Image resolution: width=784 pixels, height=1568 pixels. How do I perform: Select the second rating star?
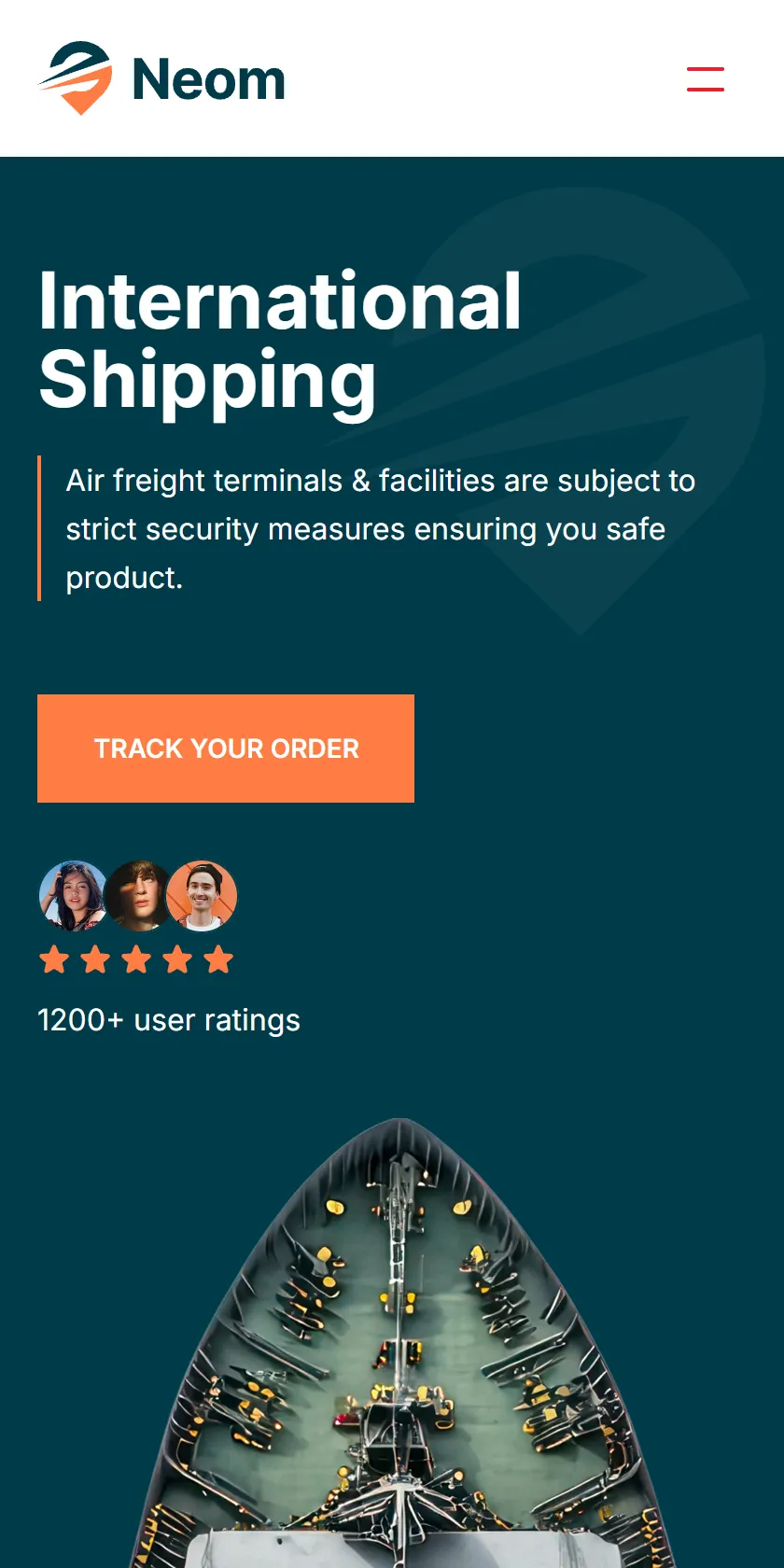(x=95, y=959)
